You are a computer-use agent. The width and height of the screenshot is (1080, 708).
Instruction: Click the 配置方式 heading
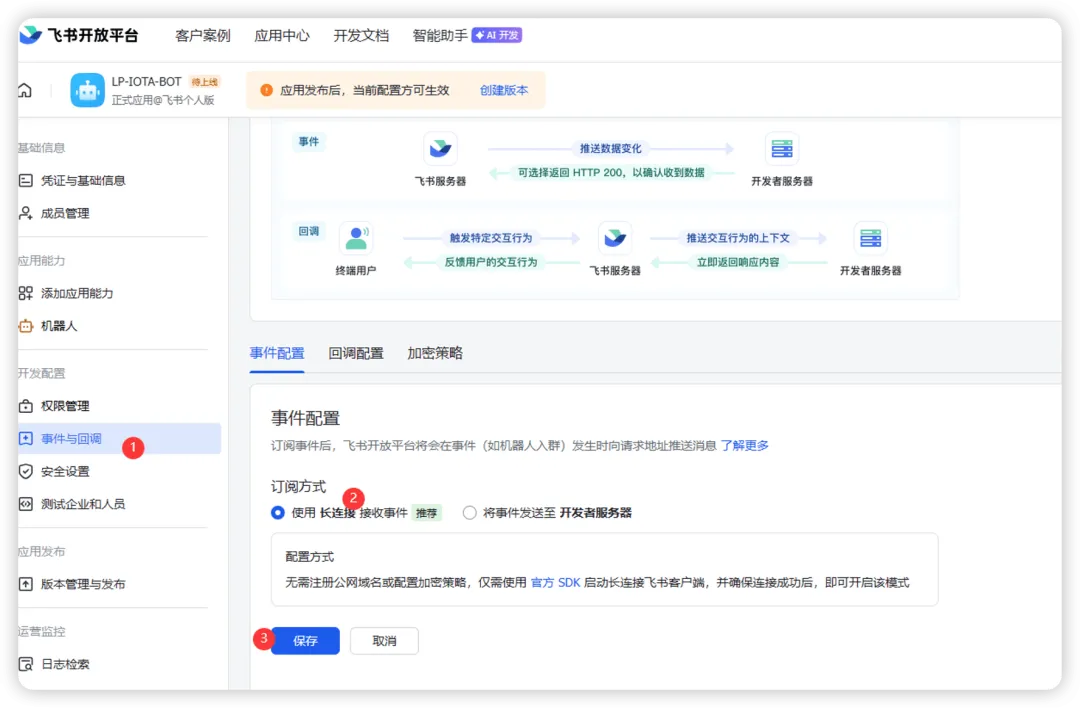309,556
